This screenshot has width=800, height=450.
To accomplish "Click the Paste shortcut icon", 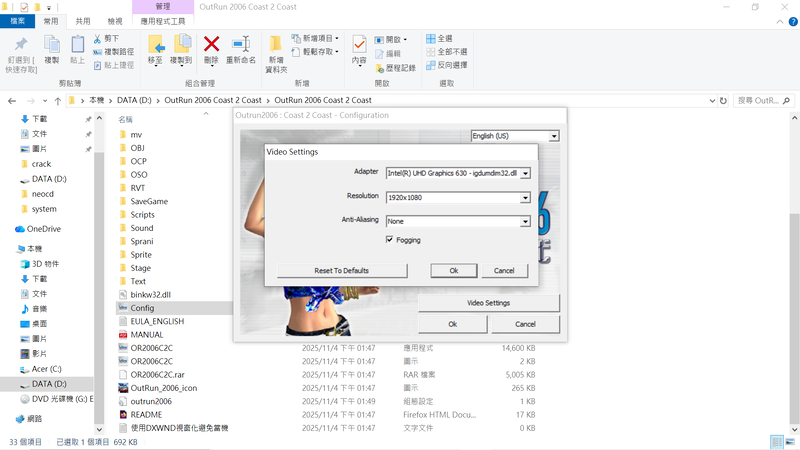I will (97, 65).
